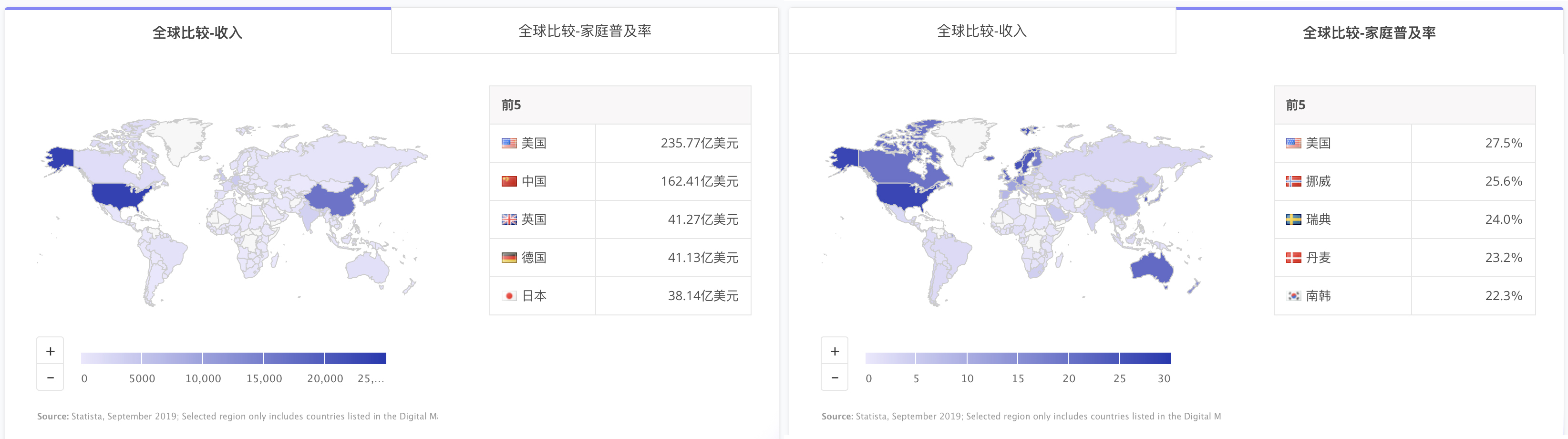The width and height of the screenshot is (1568, 439).
Task: Click the US flag in revenue table
Action: point(509,143)
